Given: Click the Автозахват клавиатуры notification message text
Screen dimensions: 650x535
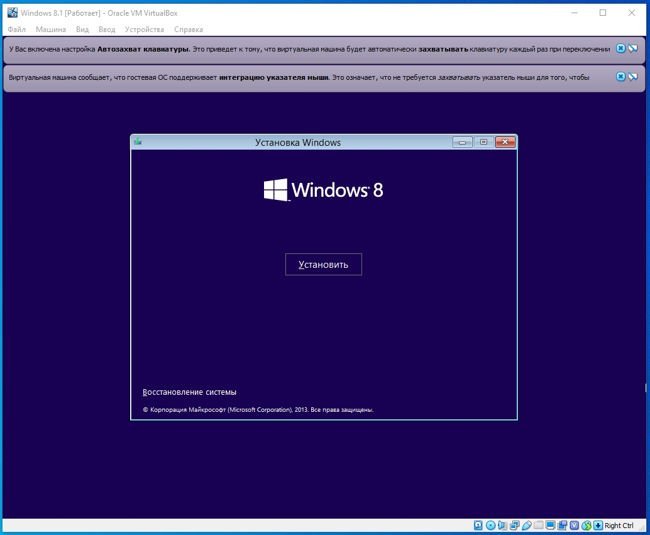Looking at the screenshot, I should point(309,49).
